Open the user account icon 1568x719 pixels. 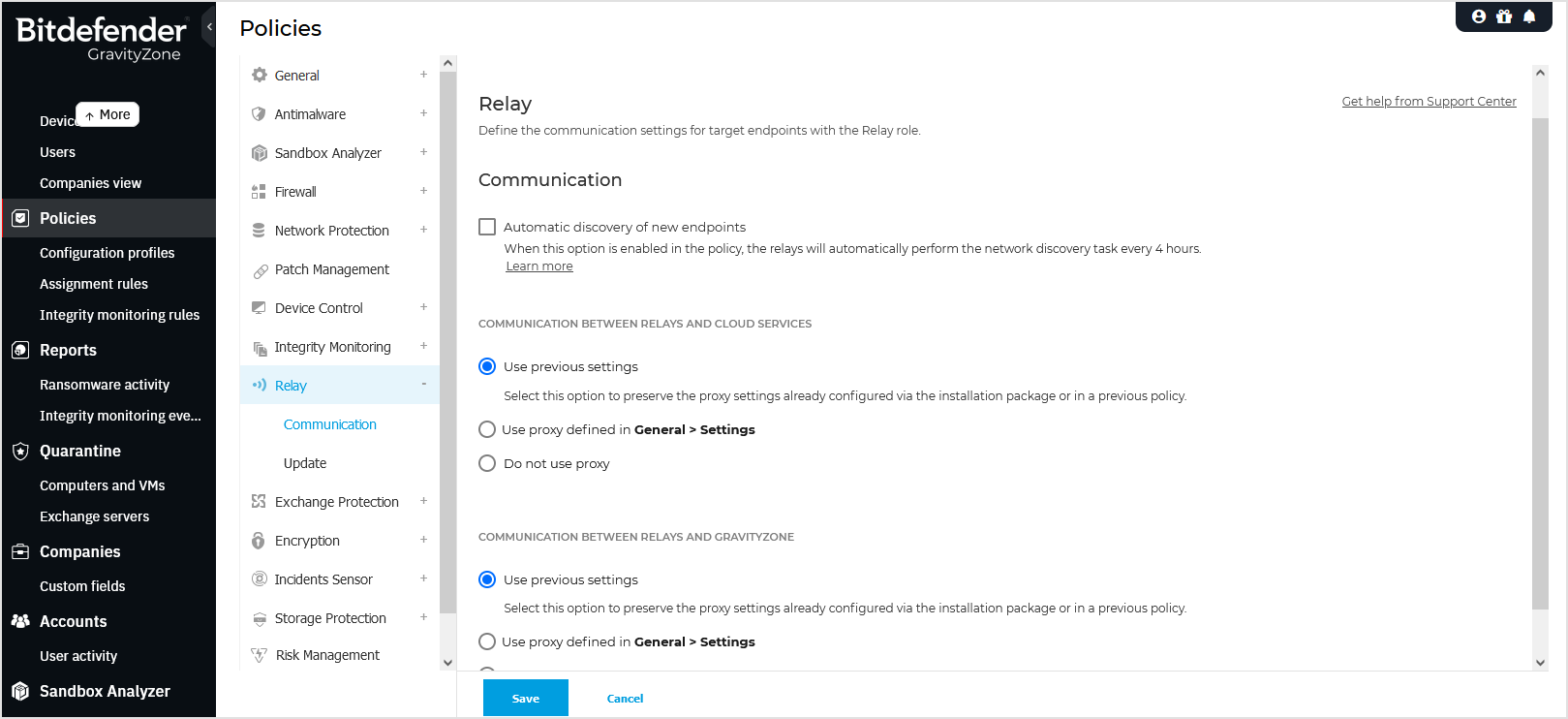[1479, 16]
